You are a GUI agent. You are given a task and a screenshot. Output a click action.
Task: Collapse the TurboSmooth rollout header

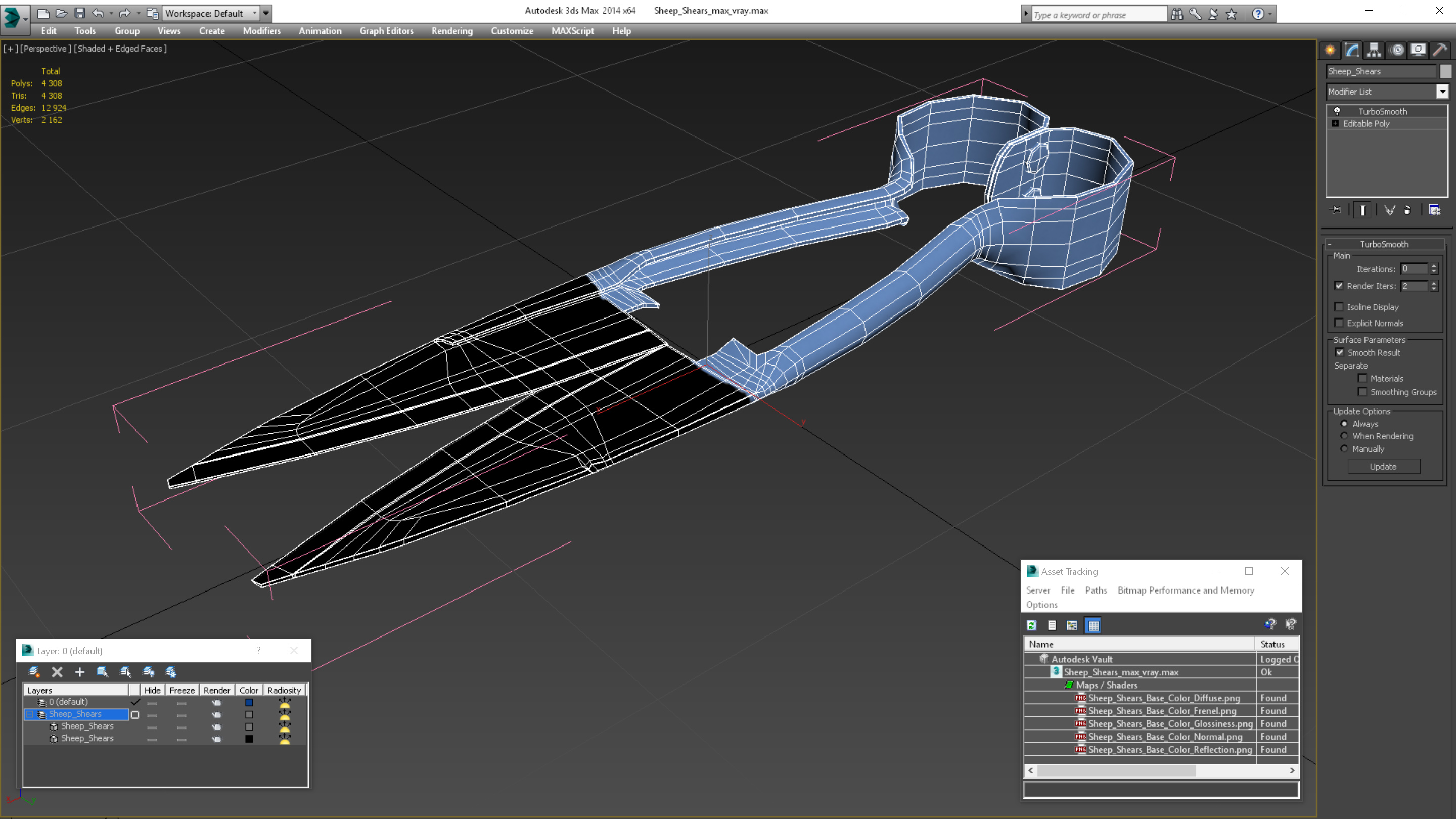[1384, 244]
